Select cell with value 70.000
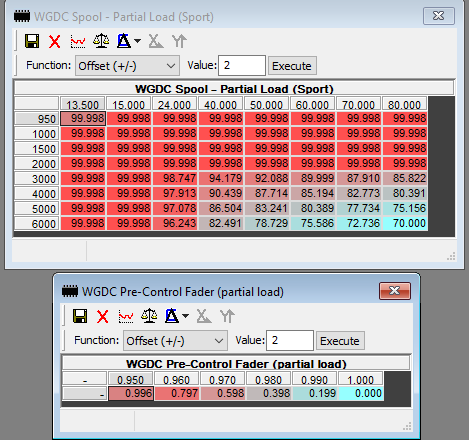 coord(405,223)
